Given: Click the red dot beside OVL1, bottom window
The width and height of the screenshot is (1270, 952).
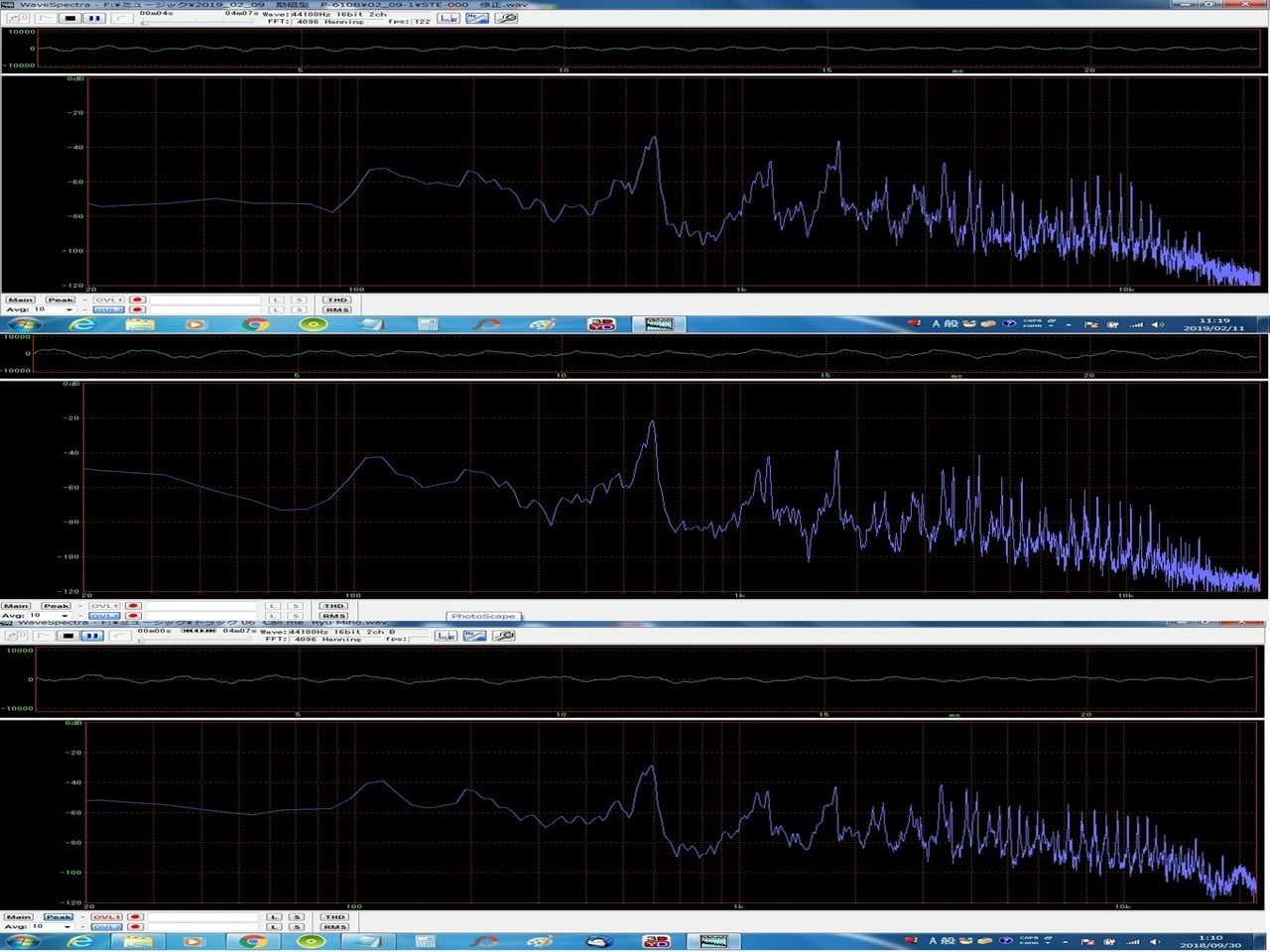Looking at the screenshot, I should pyautogui.click(x=136, y=917).
